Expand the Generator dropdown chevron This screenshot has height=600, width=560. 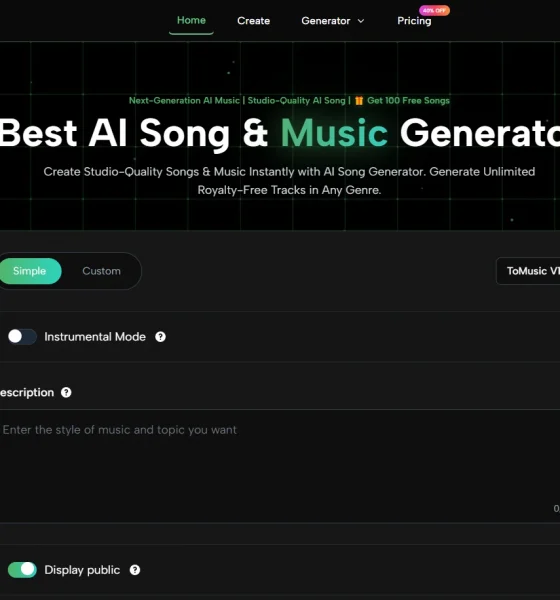361,21
